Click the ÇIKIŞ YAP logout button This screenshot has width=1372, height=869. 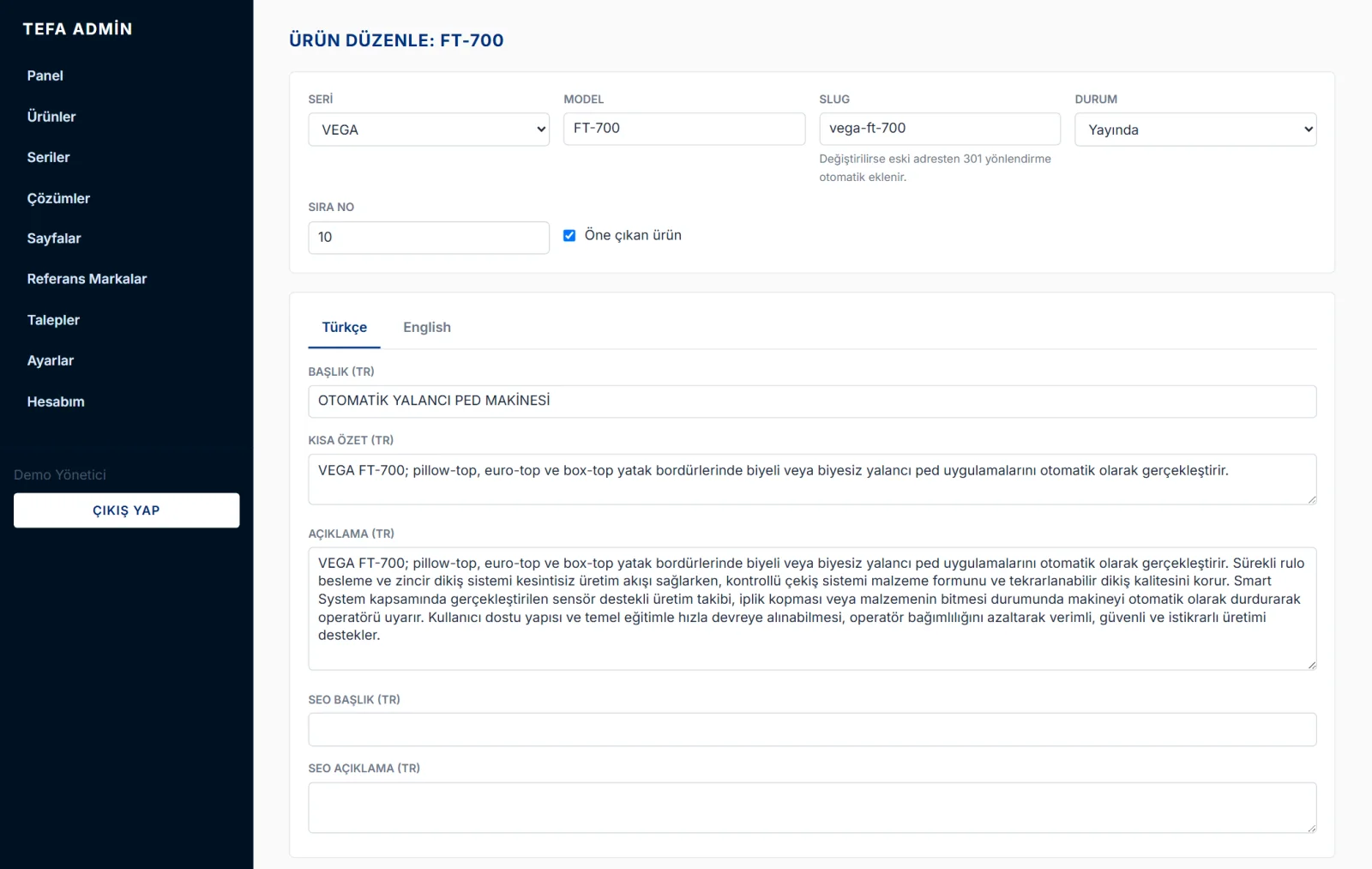click(127, 510)
